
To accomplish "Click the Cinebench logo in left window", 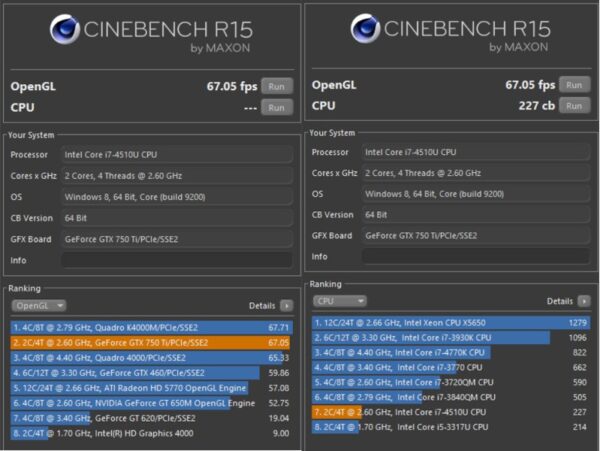I will click(x=64, y=29).
